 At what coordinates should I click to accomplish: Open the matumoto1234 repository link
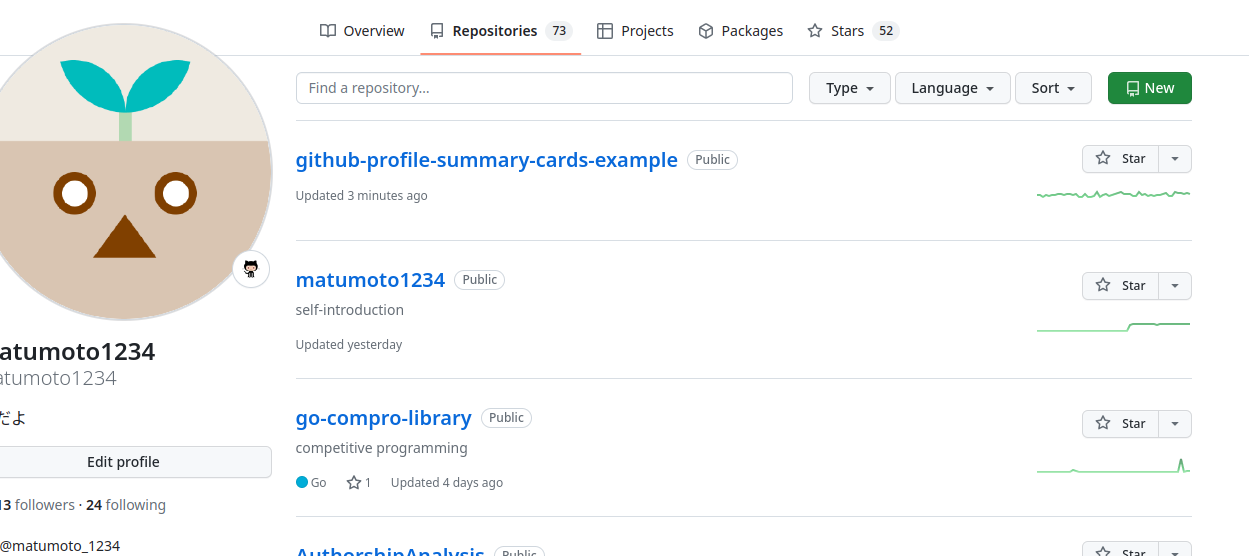370,280
